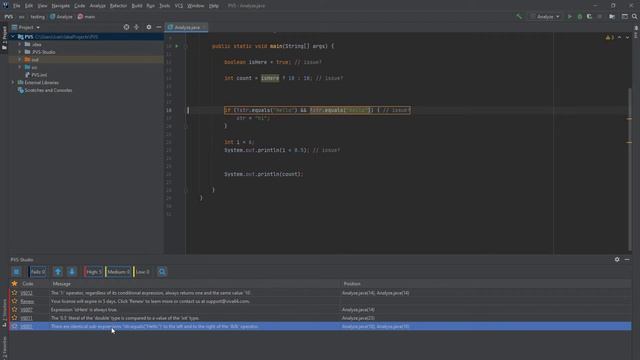Viewport: 640px width, 360px height.
Task: Click the expand all icon in Project panel
Action: (x=137, y=27)
